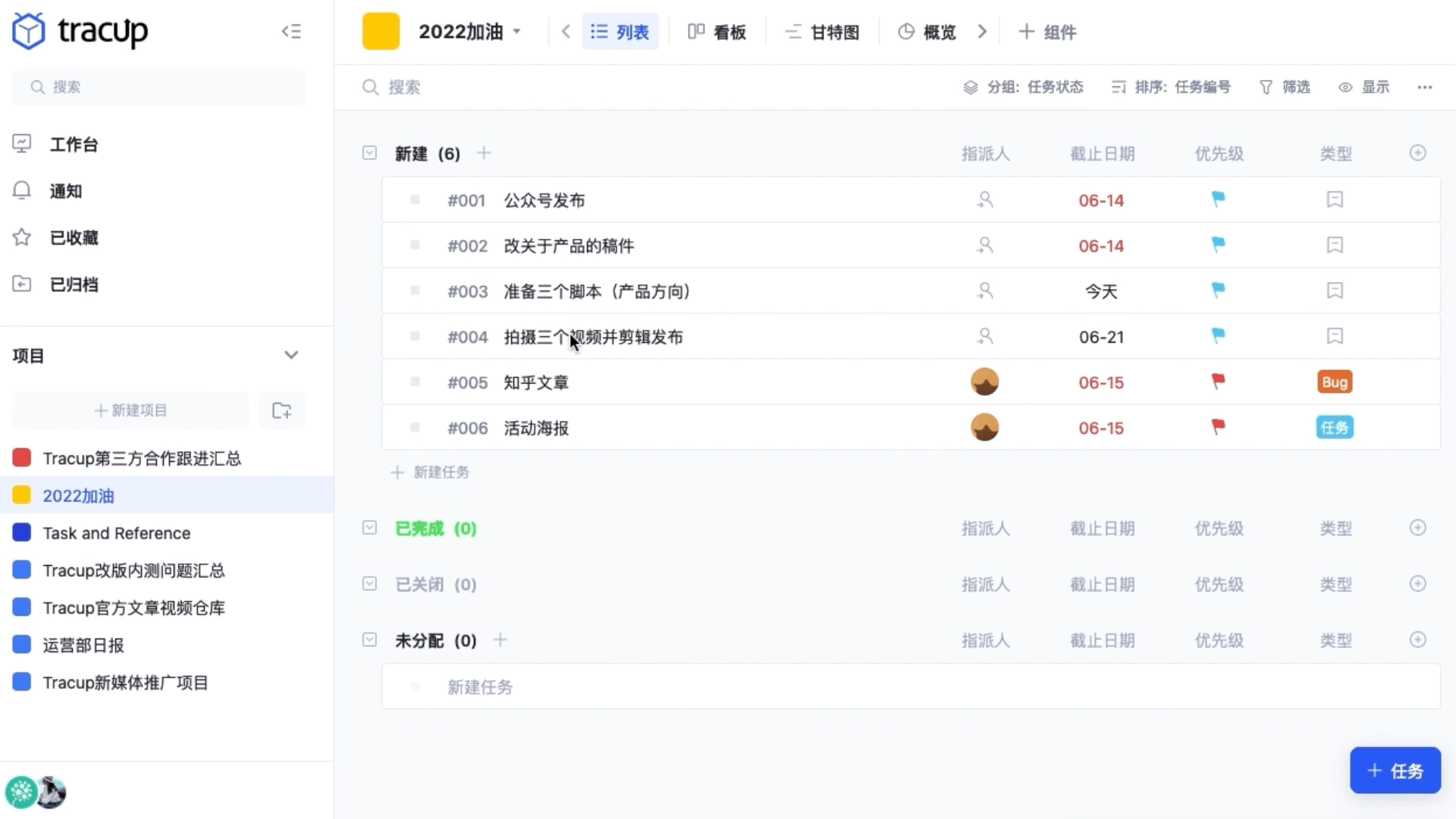Image resolution: width=1456 pixels, height=819 pixels.
Task: Toggle the checkbox for the 未分配 group
Action: click(369, 640)
